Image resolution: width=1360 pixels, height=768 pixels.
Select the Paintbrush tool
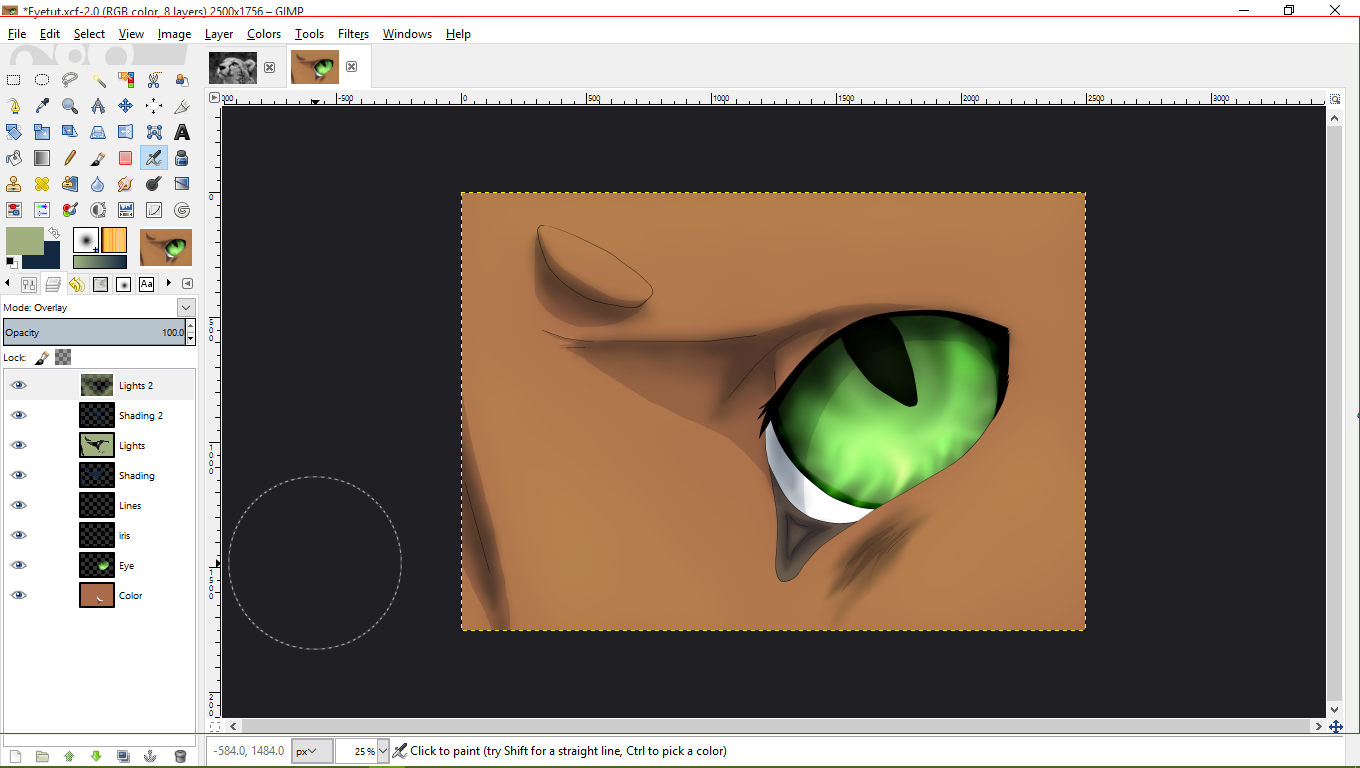98,158
